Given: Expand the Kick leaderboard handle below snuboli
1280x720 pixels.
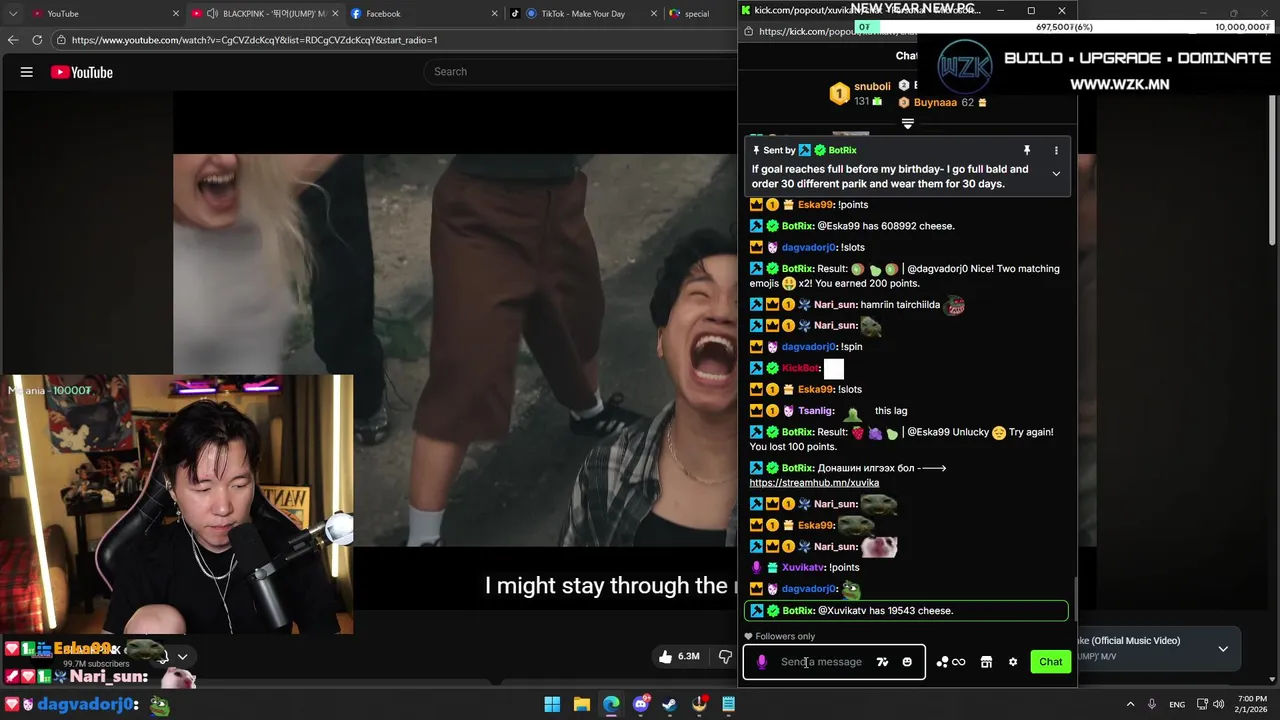Looking at the screenshot, I should (908, 124).
